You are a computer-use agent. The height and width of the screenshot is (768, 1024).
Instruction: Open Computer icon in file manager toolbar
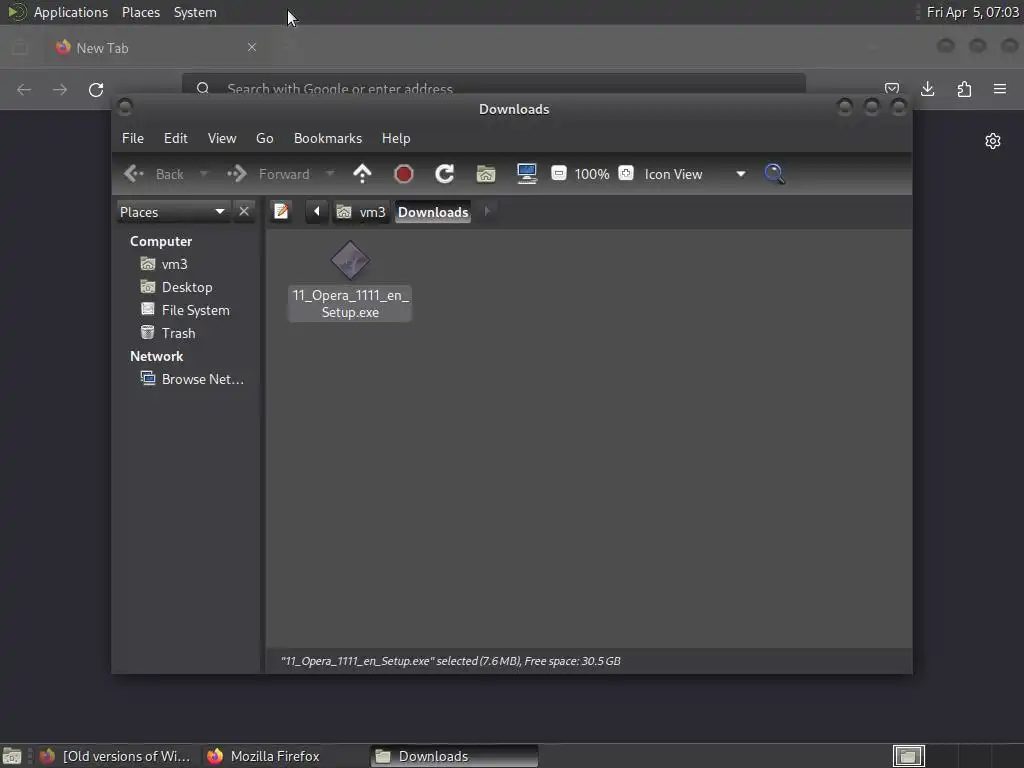(526, 174)
